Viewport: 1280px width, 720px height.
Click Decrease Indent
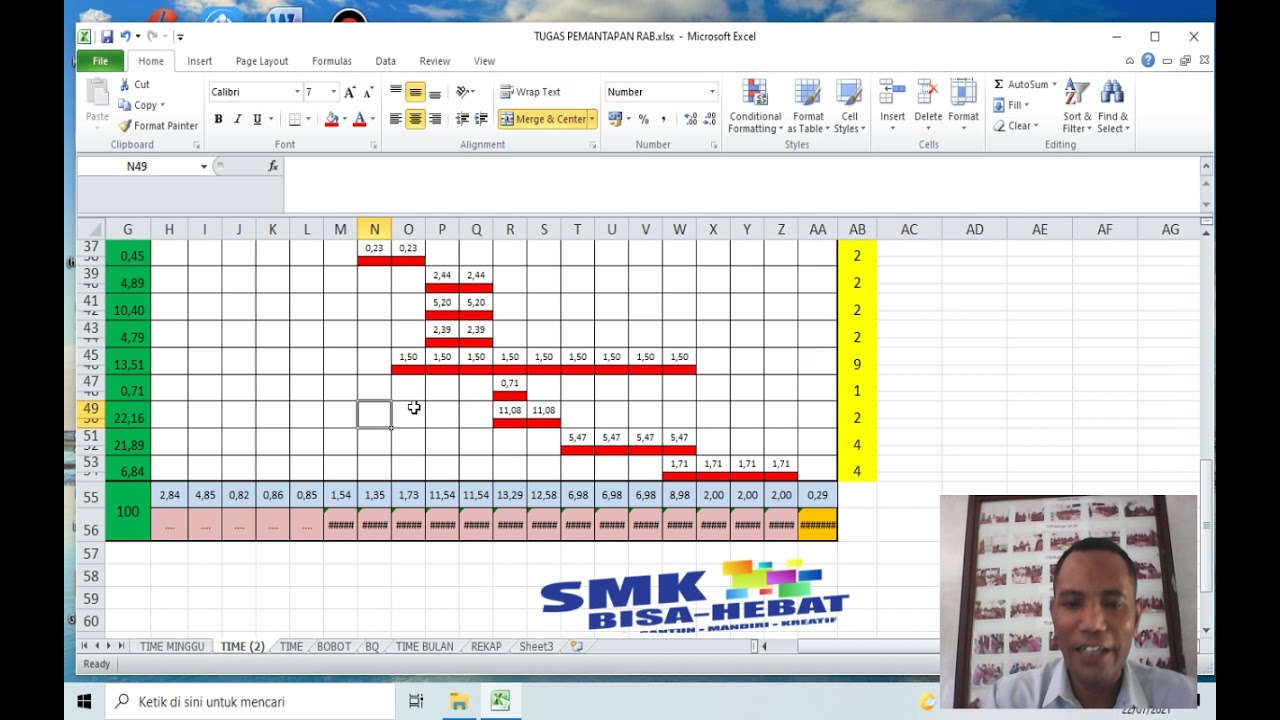pos(462,119)
